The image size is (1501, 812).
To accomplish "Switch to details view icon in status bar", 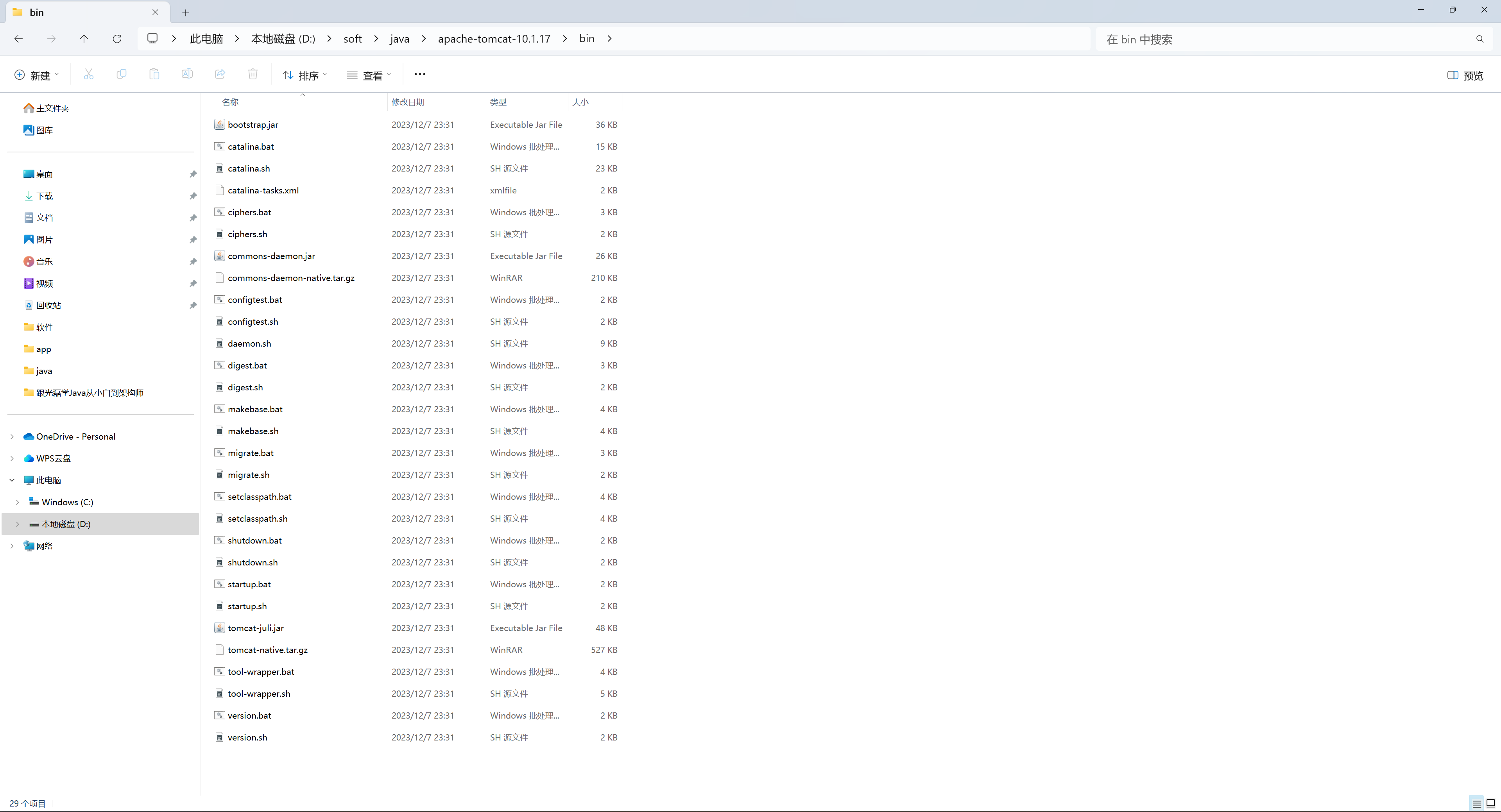I will click(1476, 803).
